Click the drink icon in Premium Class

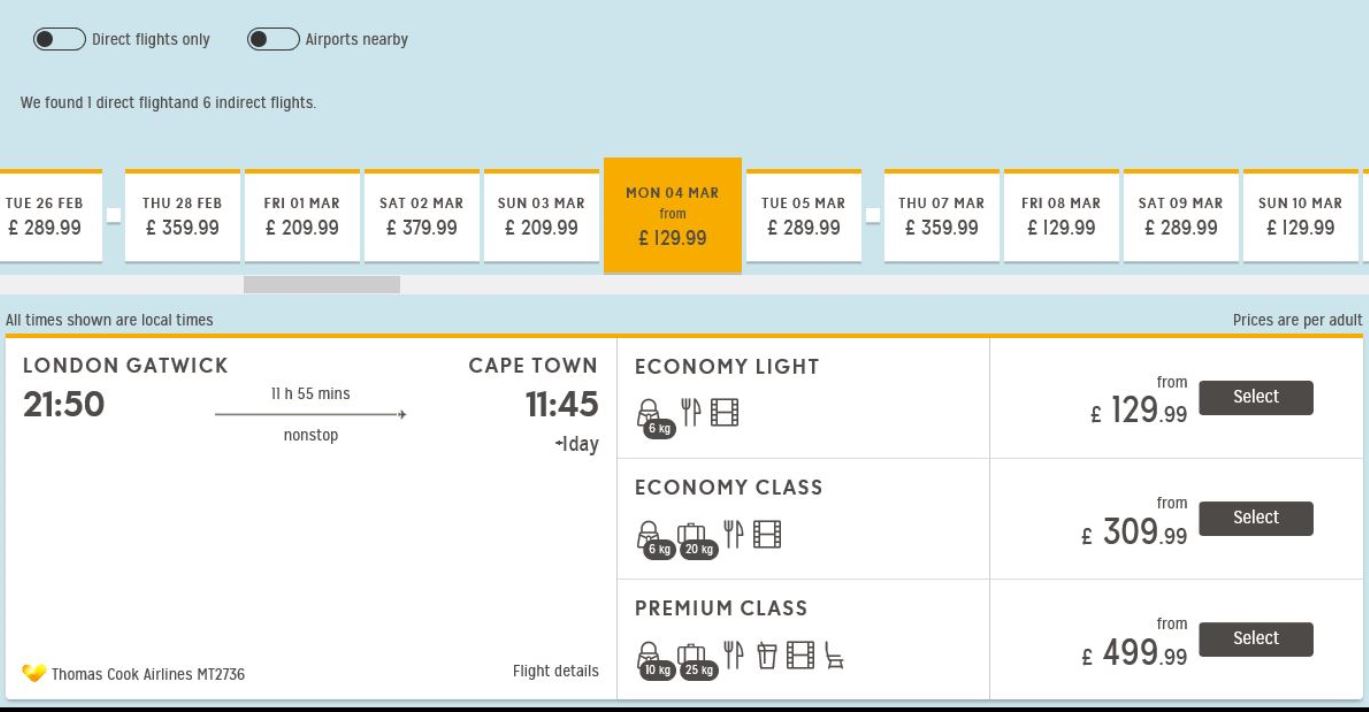(768, 654)
